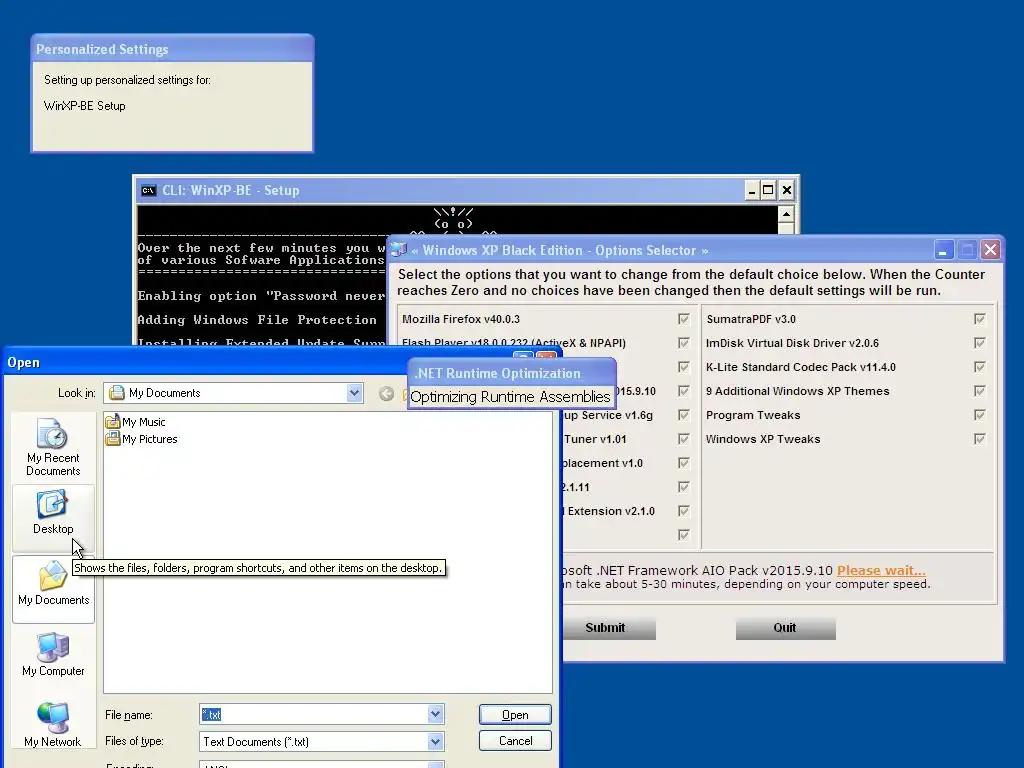The height and width of the screenshot is (768, 1024).
Task: Click the Open button in dialog
Action: click(515, 714)
